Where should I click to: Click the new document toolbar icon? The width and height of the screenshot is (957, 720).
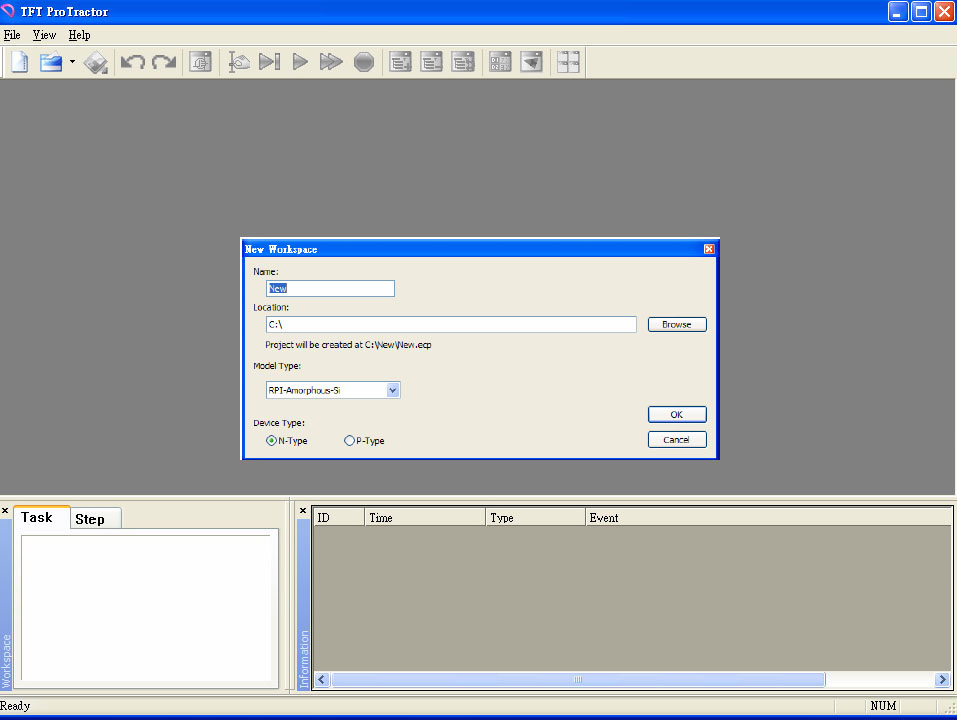(19, 62)
